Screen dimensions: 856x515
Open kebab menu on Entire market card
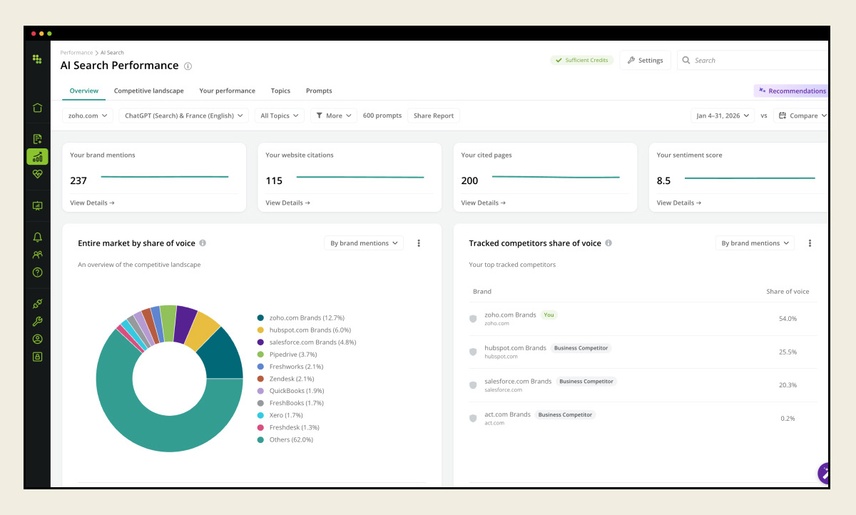coord(419,243)
